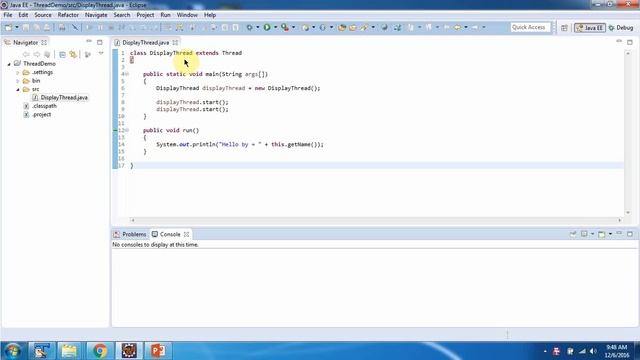This screenshot has height=360, width=640.
Task: Expand the .settings folder
Action: [18, 73]
